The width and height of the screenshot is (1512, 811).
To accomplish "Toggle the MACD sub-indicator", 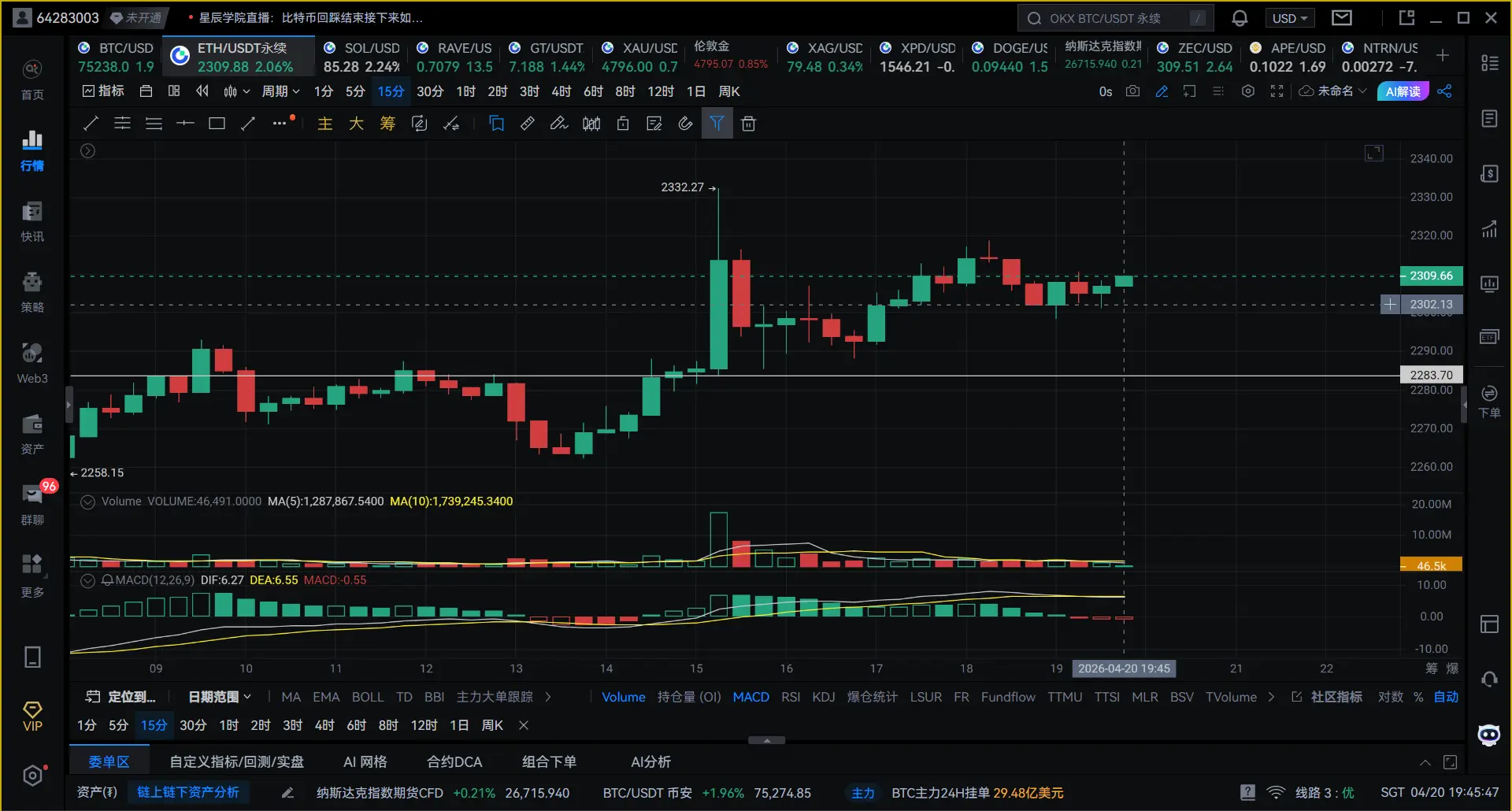I will pyautogui.click(x=750, y=697).
